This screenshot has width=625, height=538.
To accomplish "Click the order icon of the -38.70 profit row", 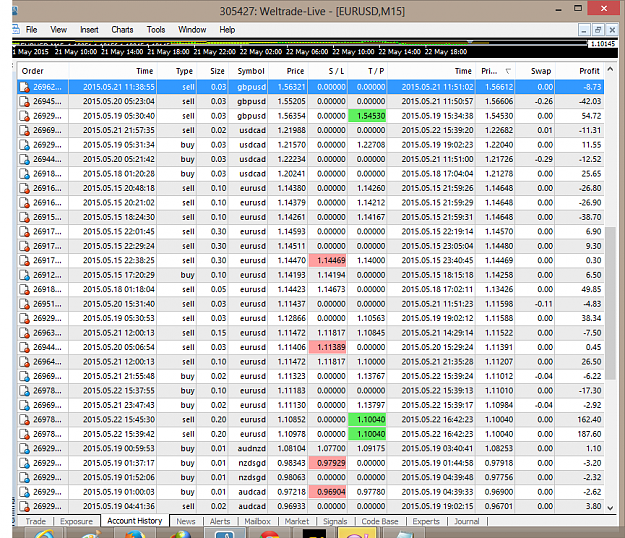I will point(25,217).
